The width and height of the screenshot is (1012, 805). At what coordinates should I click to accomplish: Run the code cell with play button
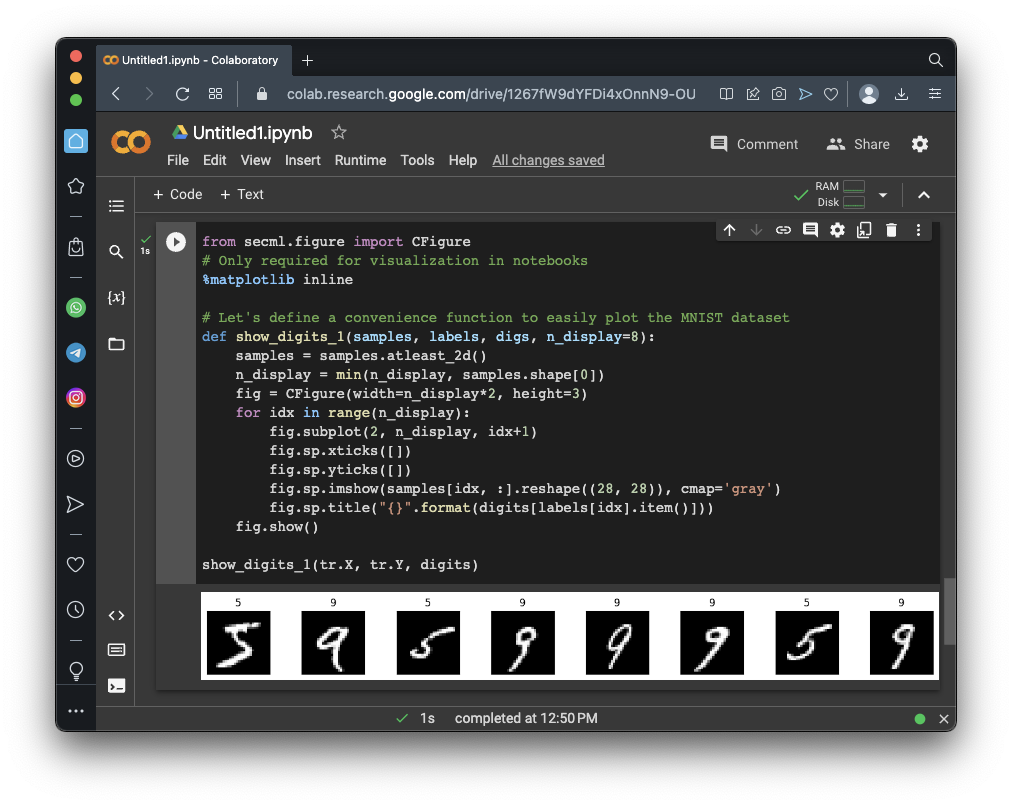[x=176, y=242]
